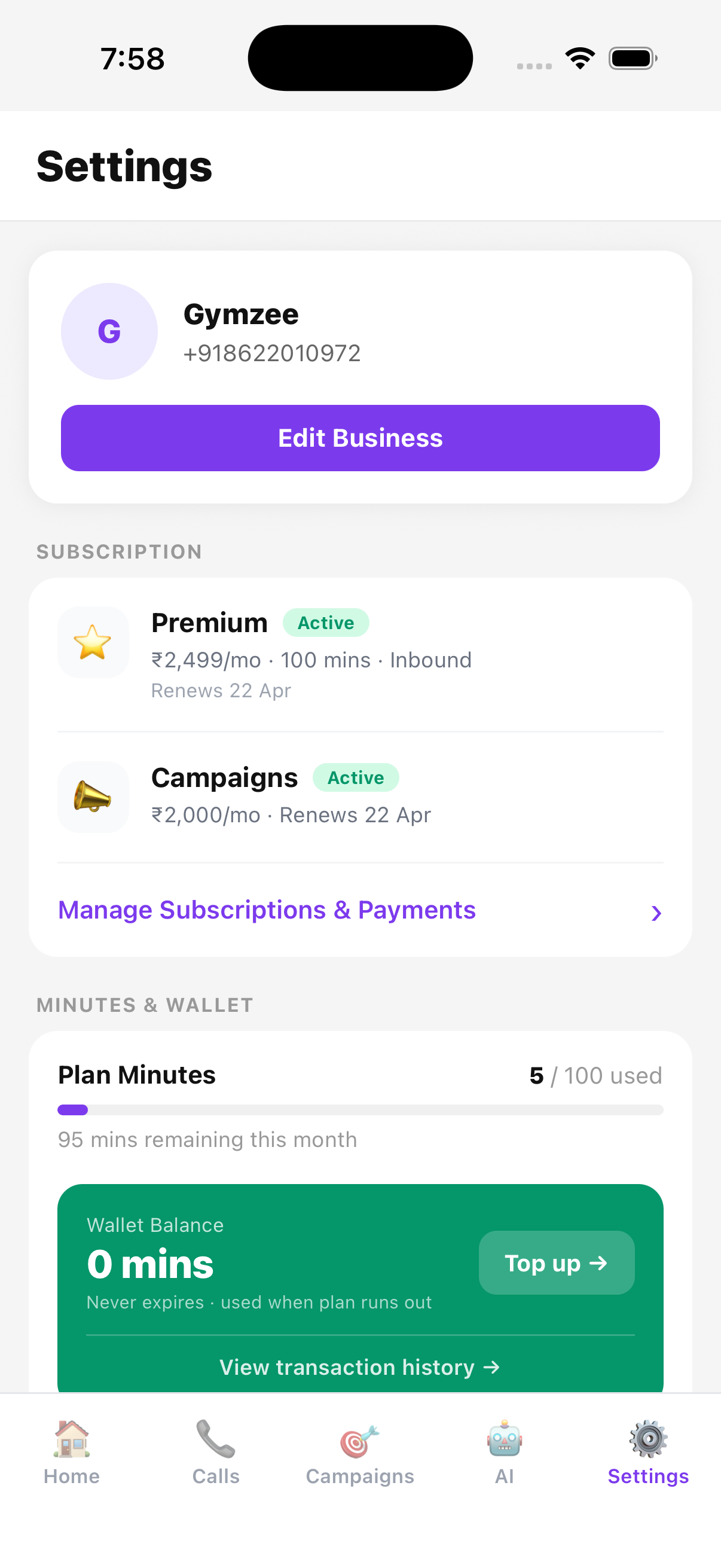This screenshot has width=721, height=1568.
Task: Tap the Wi-Fi status icon
Action: tap(580, 59)
